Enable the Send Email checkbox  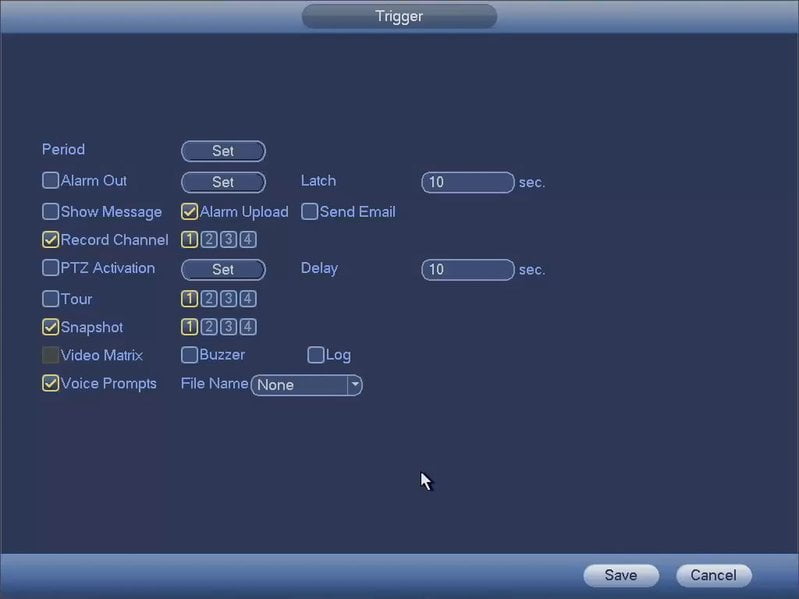tap(309, 211)
